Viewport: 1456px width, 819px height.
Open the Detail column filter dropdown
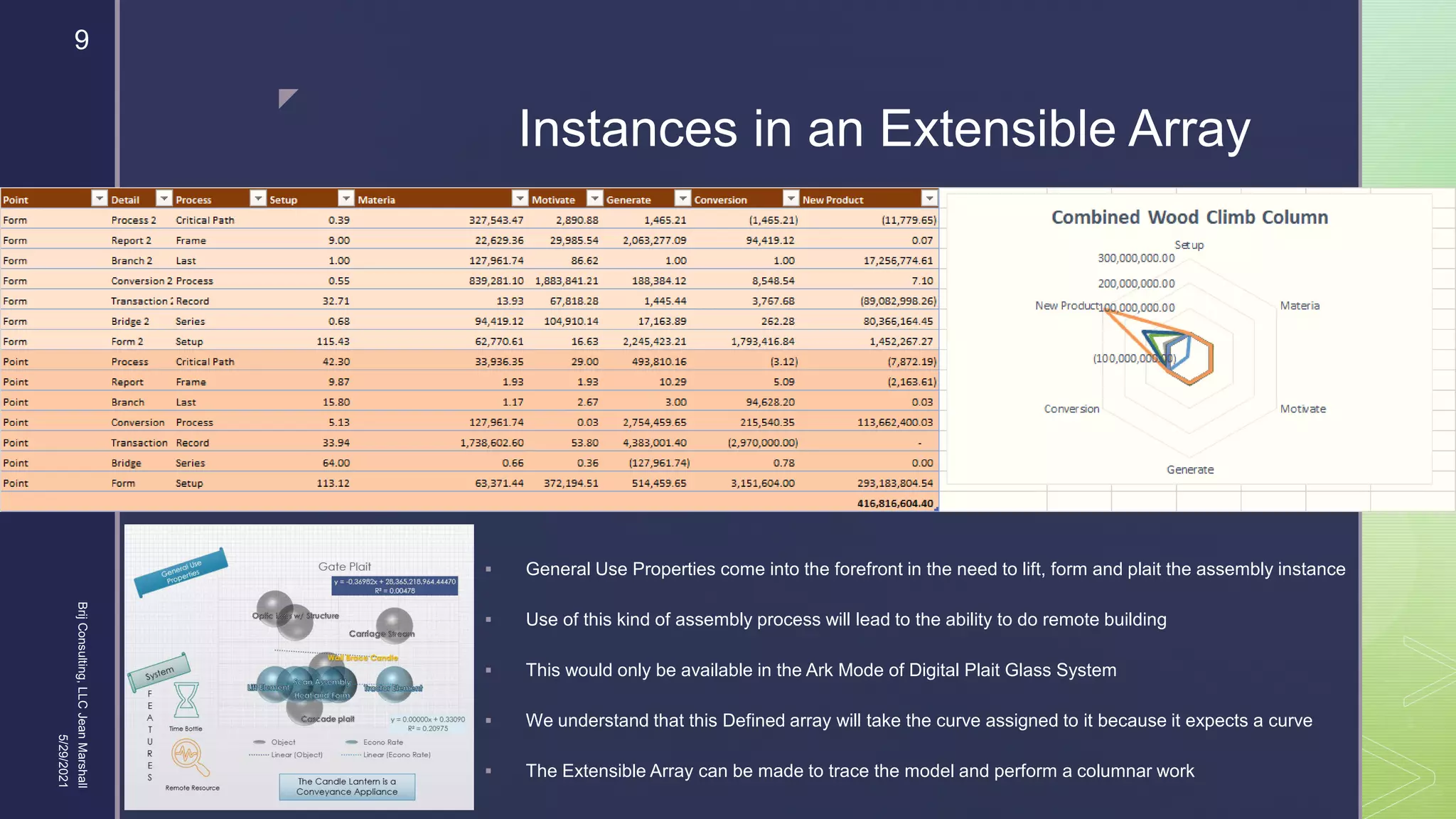click(x=164, y=198)
